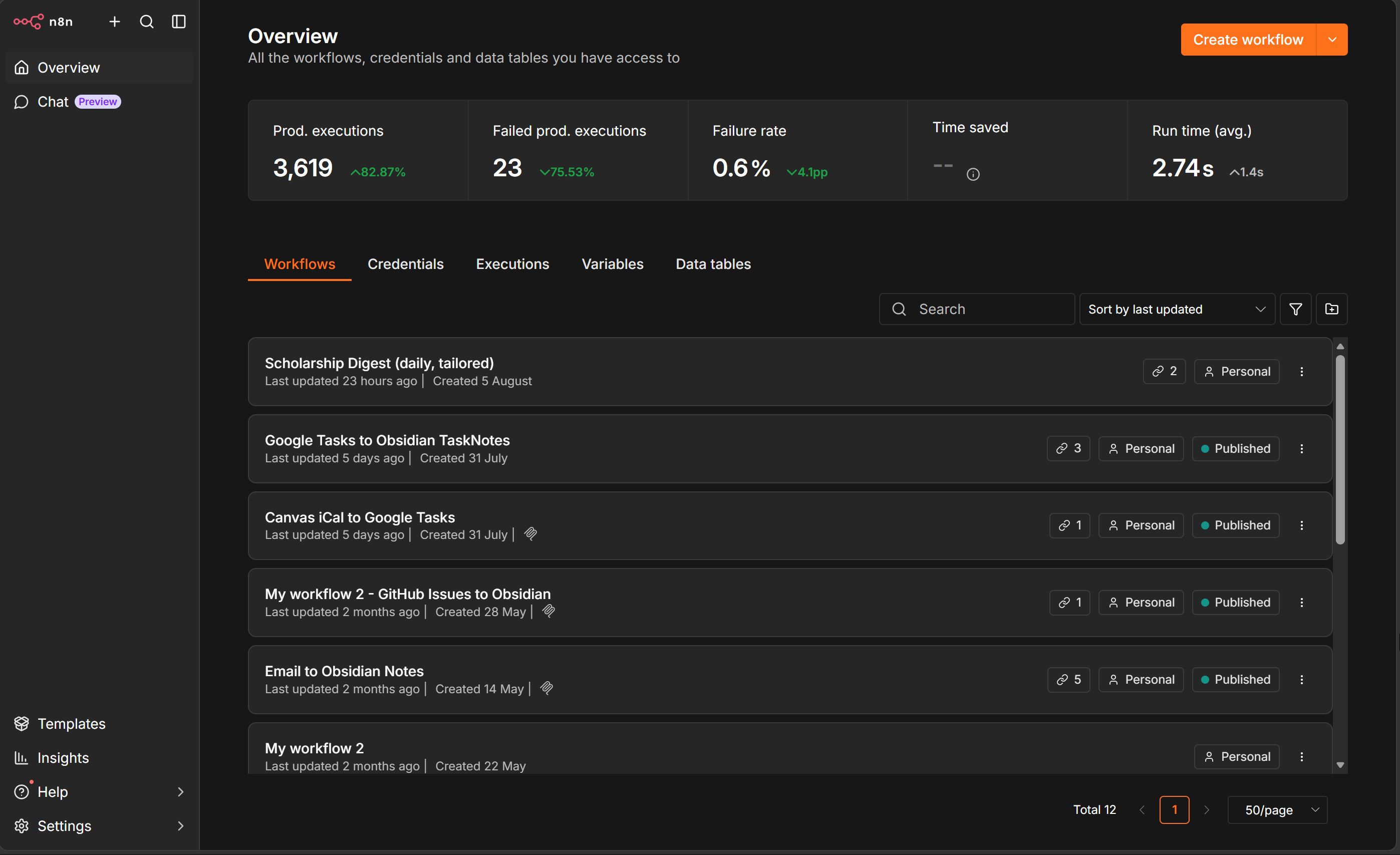The width and height of the screenshot is (1400, 855).
Task: Go to the previous page arrow
Action: point(1142,810)
